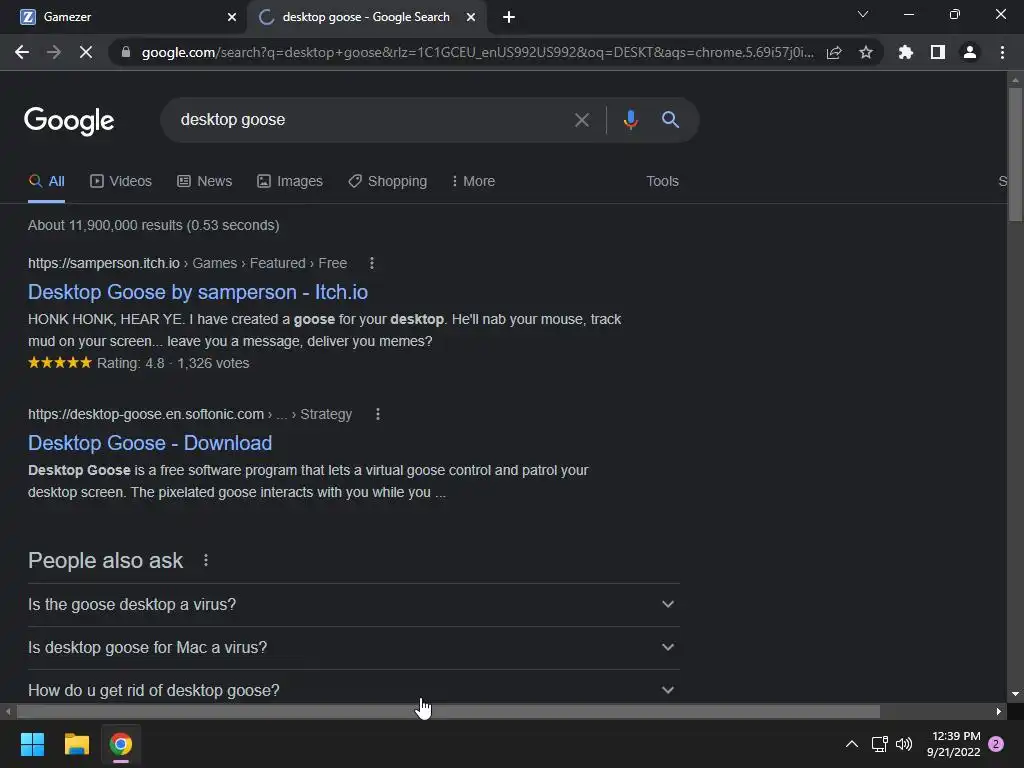Open volume control in system tray

click(904, 744)
